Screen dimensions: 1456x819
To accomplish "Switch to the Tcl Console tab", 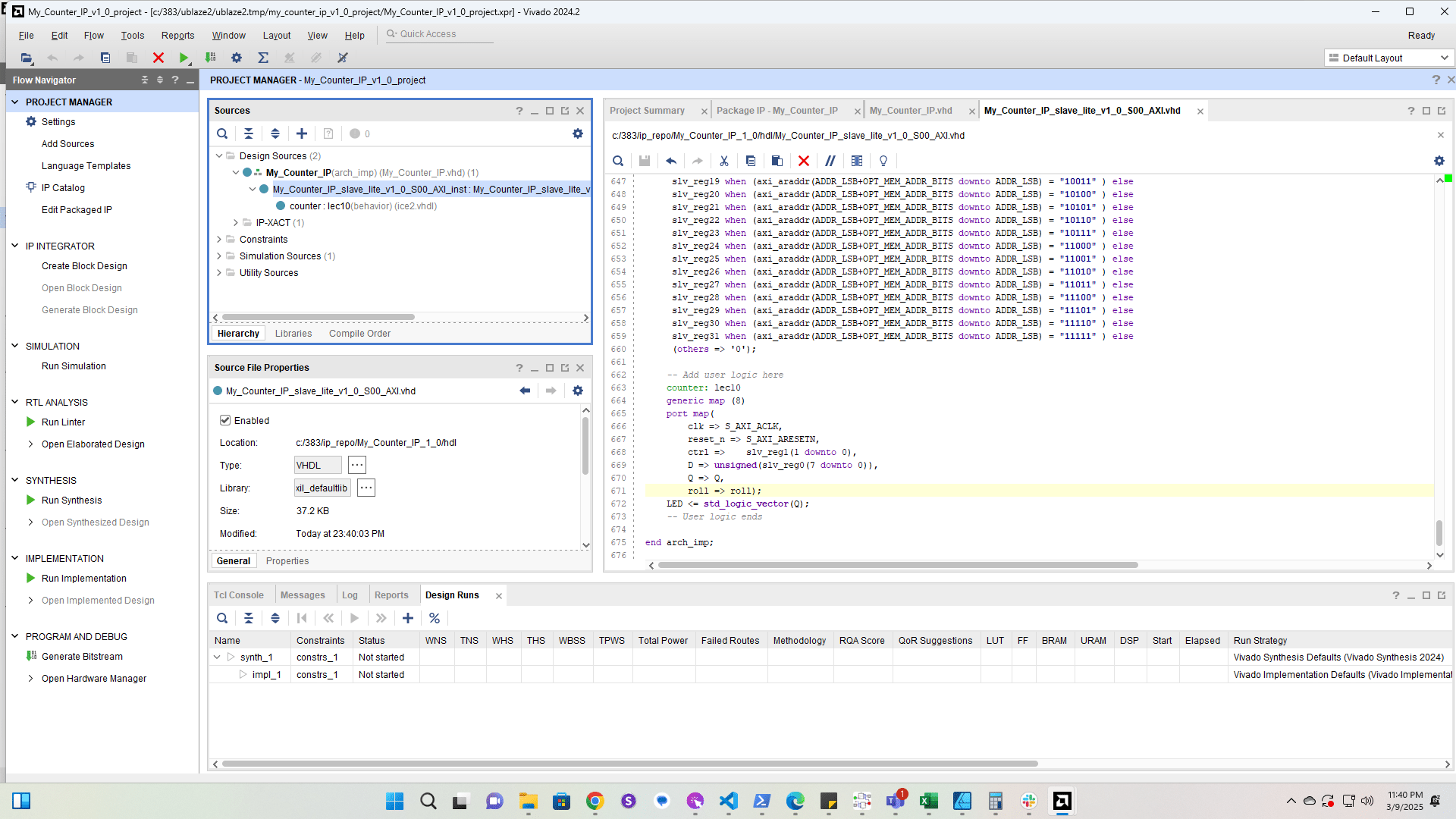I will point(238,595).
